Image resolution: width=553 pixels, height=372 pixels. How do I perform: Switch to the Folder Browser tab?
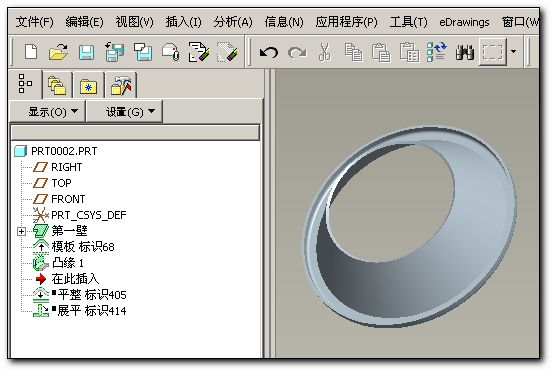pyautogui.click(x=57, y=85)
